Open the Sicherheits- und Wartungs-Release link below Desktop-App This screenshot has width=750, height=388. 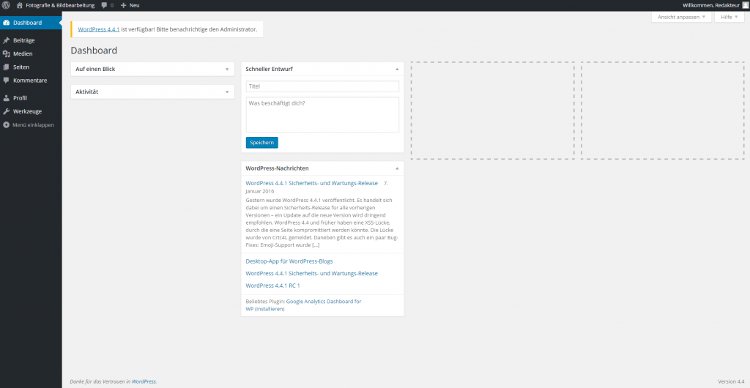311,273
